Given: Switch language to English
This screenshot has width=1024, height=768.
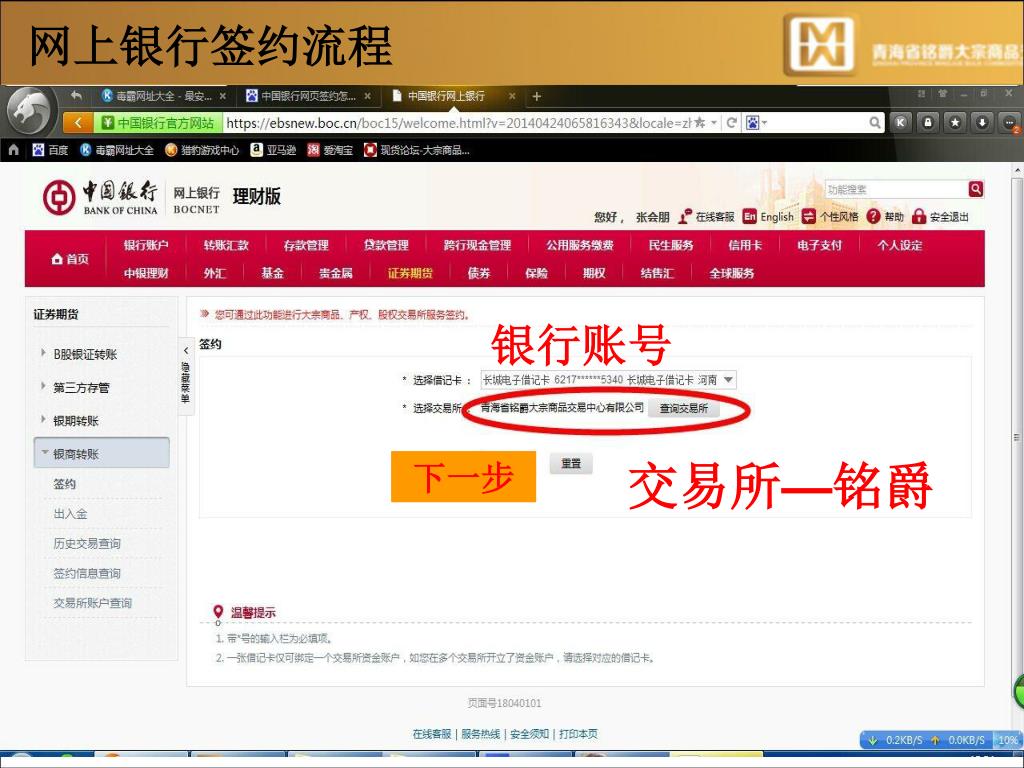Looking at the screenshot, I should 768,216.
